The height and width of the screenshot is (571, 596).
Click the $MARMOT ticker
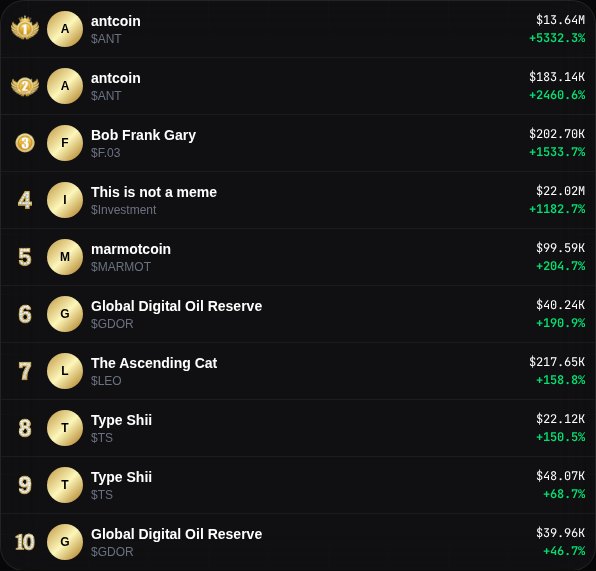tap(121, 267)
